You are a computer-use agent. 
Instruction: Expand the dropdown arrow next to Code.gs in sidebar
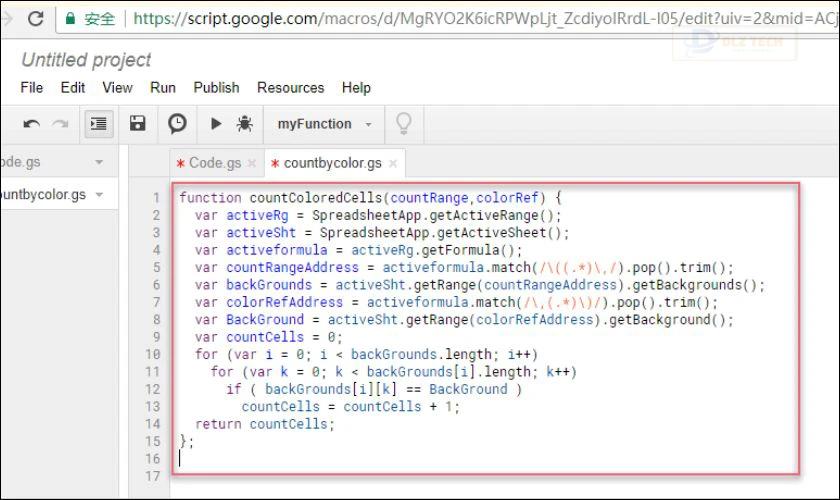pyautogui.click(x=99, y=162)
